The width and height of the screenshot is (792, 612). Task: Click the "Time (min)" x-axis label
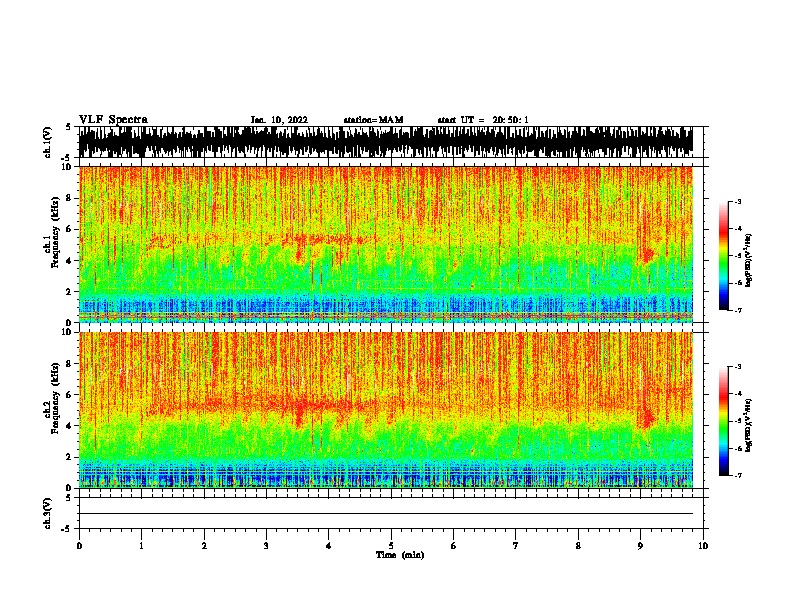pyautogui.click(x=400, y=555)
